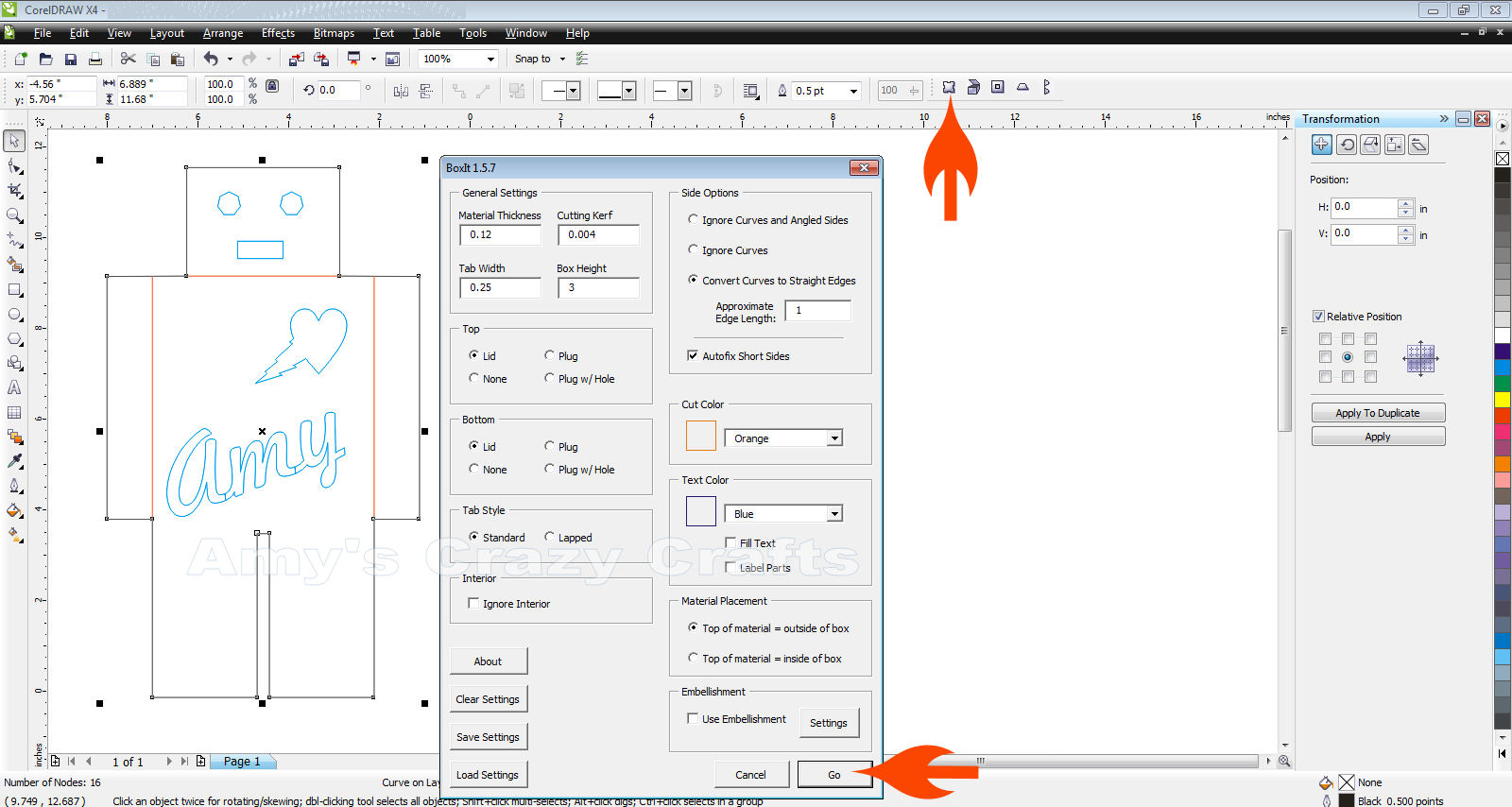Click the Cancel button in BoxIt
Viewport: 1512px width, 807px height.
[751, 775]
